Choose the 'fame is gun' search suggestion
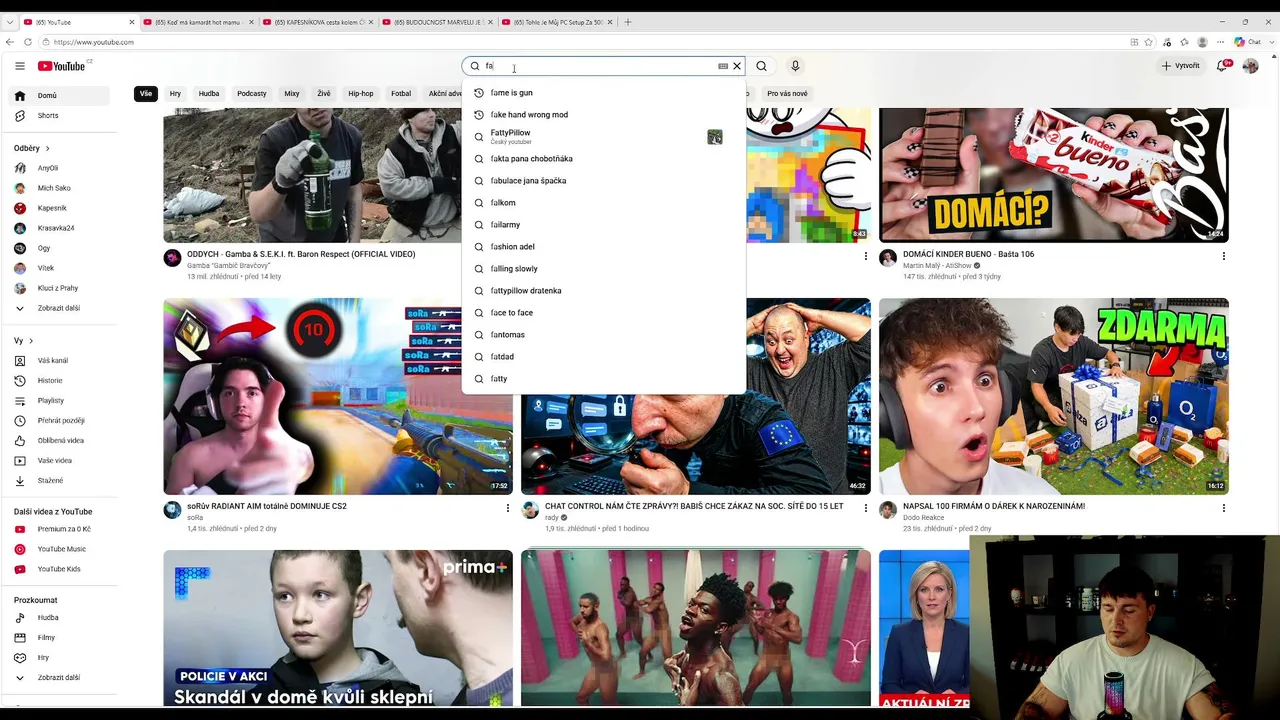Viewport: 1280px width, 720px height. [604, 93]
